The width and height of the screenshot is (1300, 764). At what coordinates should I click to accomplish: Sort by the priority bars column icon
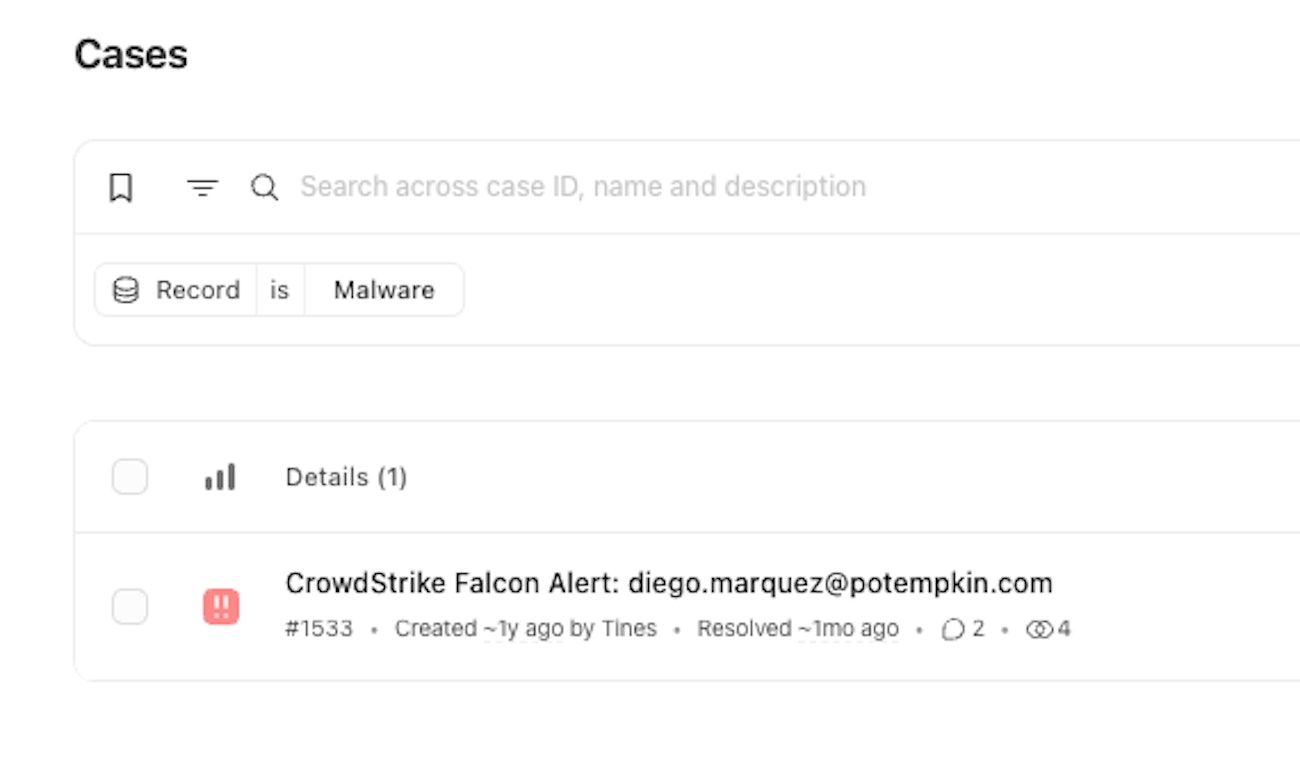tap(220, 477)
